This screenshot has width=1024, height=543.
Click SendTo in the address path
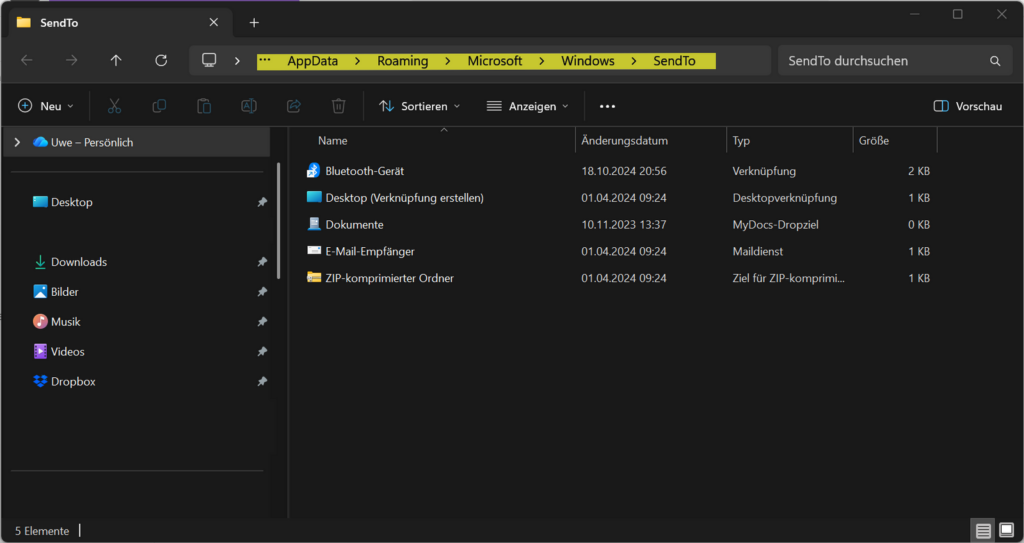675,61
